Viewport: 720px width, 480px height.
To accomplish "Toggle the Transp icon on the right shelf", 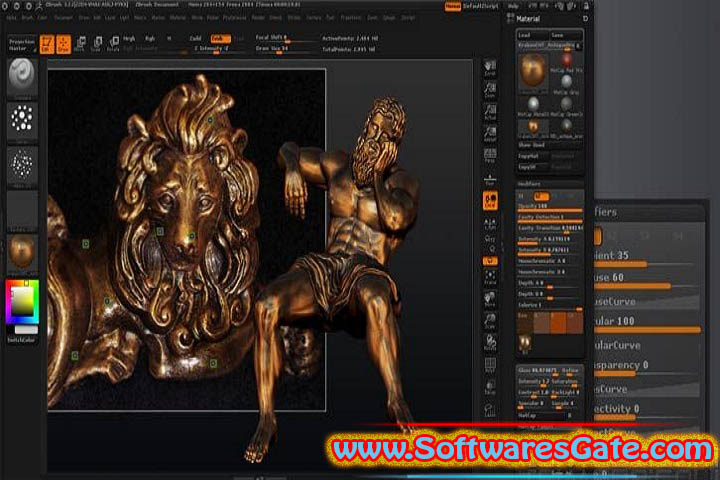I will click(x=490, y=387).
